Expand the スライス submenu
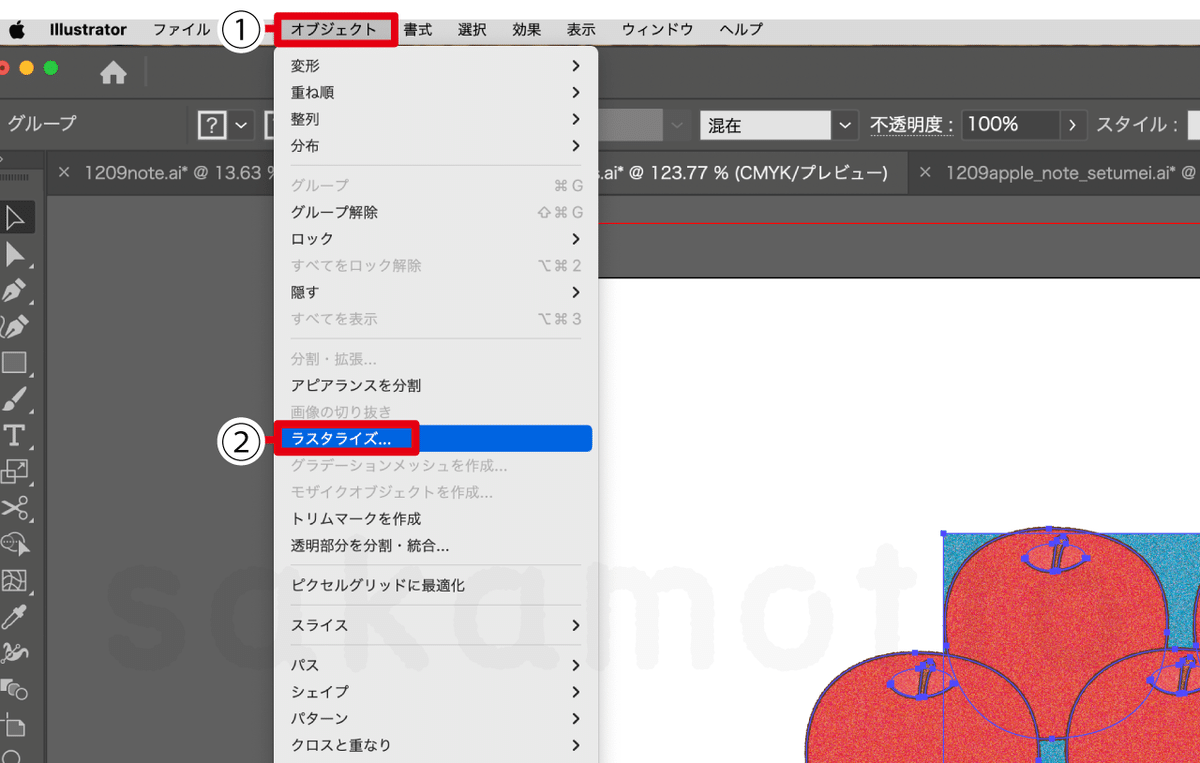The height and width of the screenshot is (763, 1200). (575, 625)
